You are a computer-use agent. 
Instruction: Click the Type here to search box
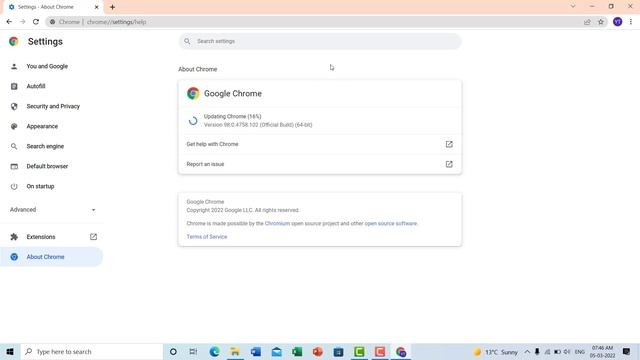point(91,351)
